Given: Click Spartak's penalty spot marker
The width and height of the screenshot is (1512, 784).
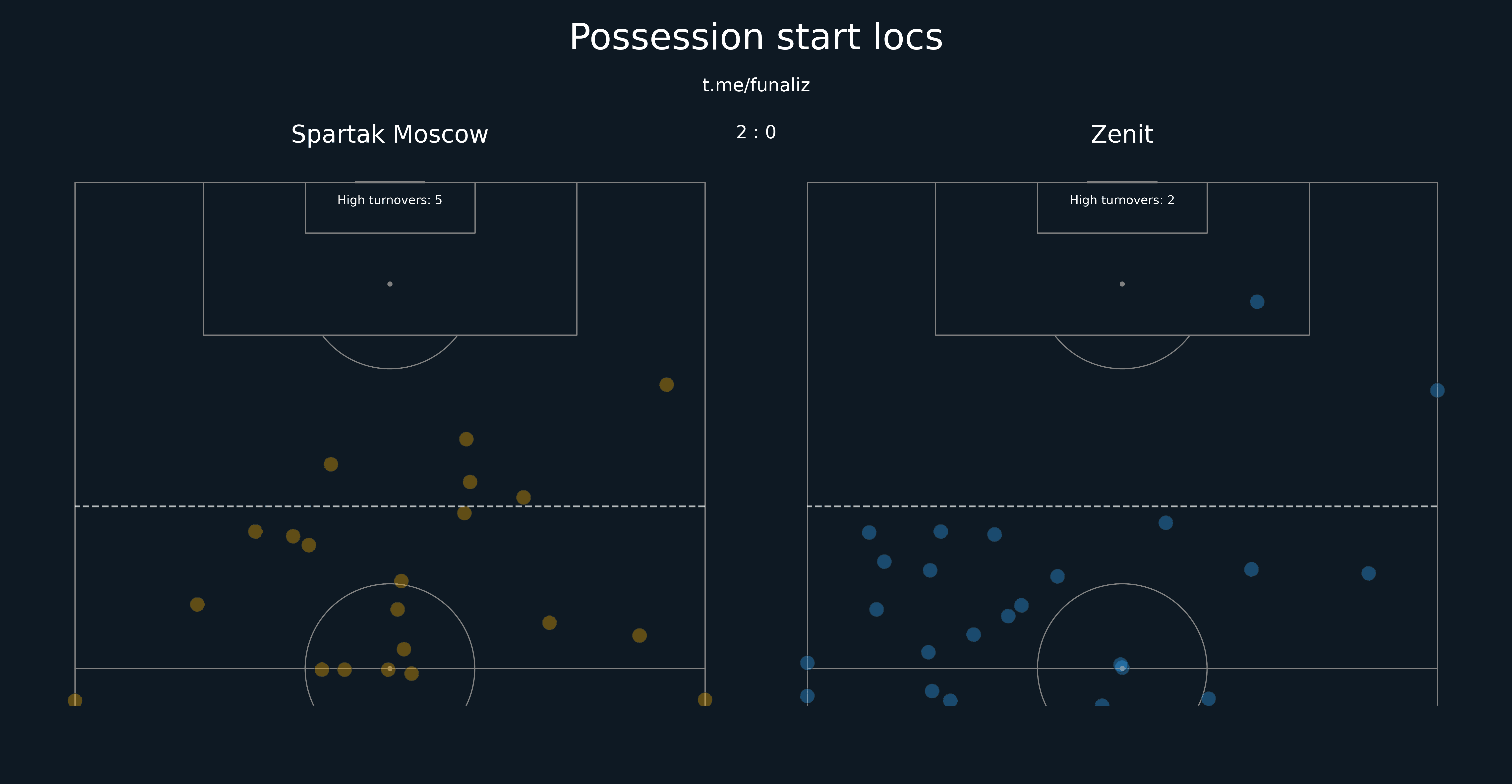Looking at the screenshot, I should click(390, 284).
